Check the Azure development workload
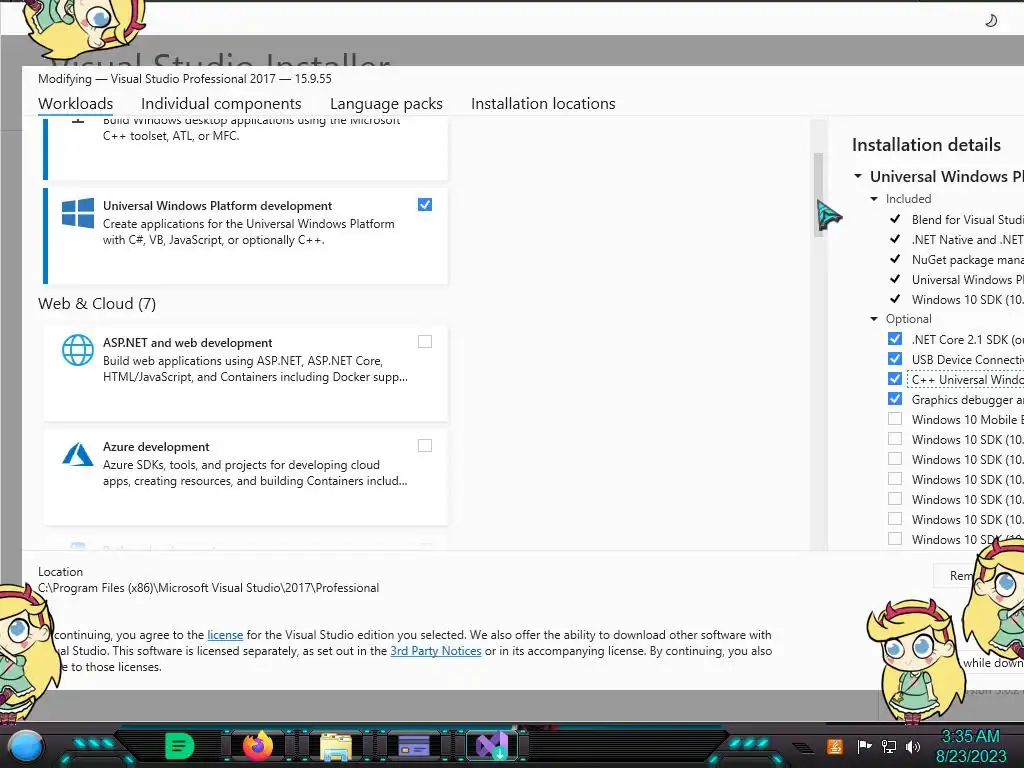The width and height of the screenshot is (1024, 768). (x=424, y=445)
